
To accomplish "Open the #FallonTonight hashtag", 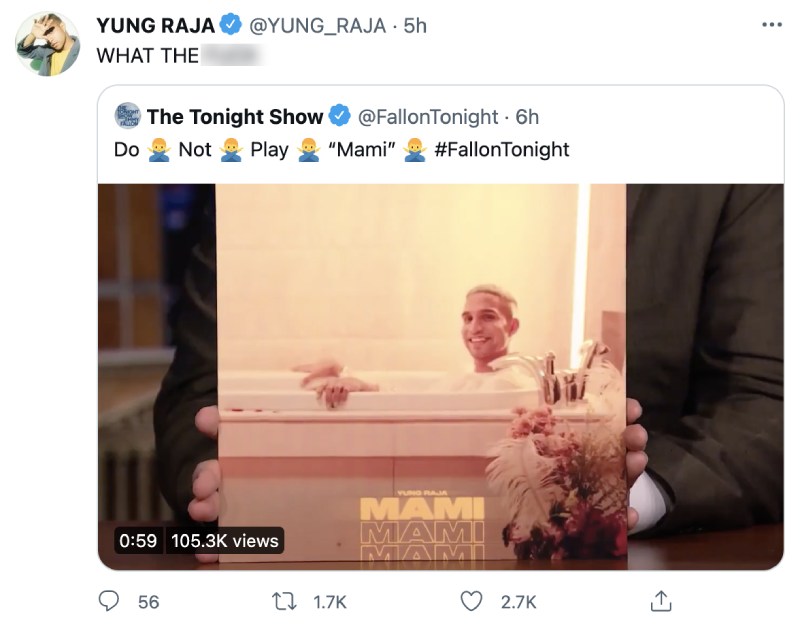I will 502,149.
